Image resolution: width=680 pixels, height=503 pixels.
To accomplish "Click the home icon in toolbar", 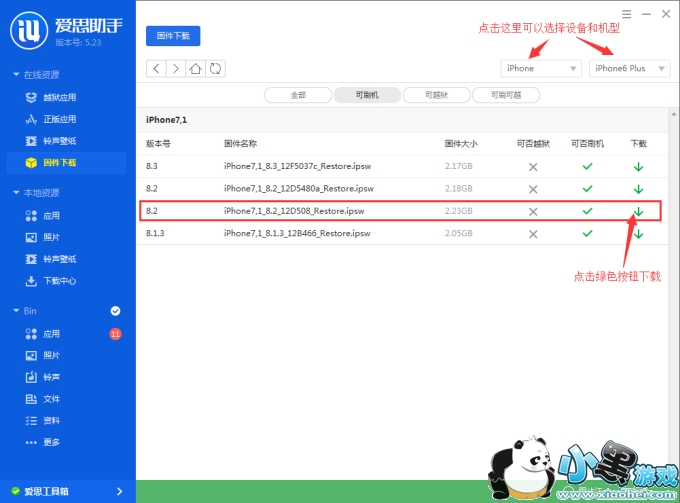I will 196,68.
